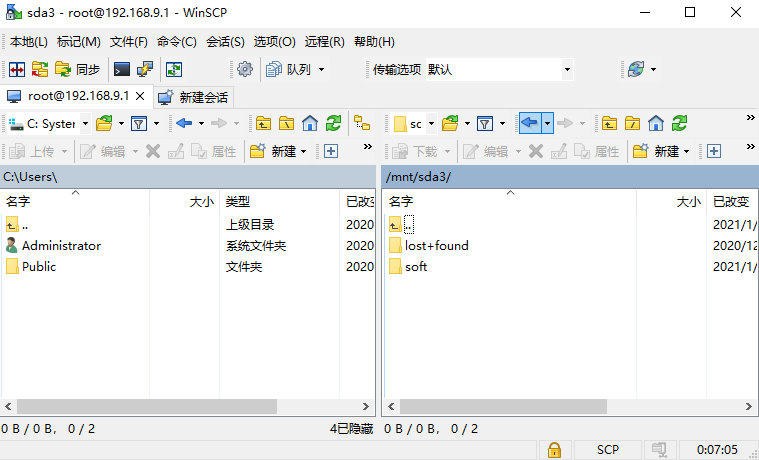Click the remote 新建 new button

pyautogui.click(x=662, y=152)
